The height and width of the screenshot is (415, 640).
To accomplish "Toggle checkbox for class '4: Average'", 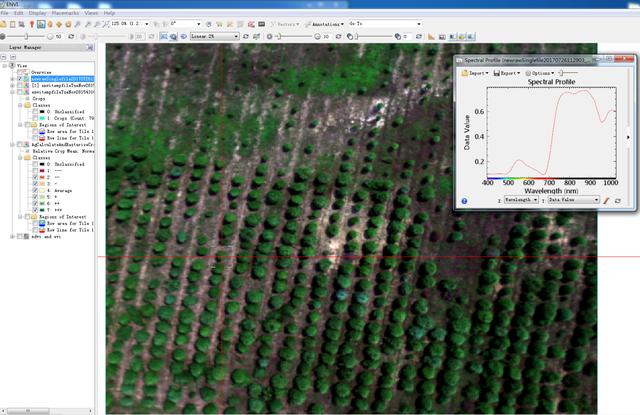I will tap(37, 189).
